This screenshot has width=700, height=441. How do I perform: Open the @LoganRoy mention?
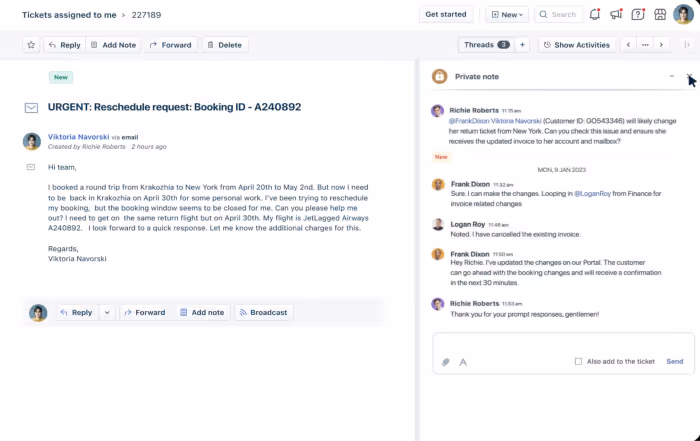(x=592, y=194)
